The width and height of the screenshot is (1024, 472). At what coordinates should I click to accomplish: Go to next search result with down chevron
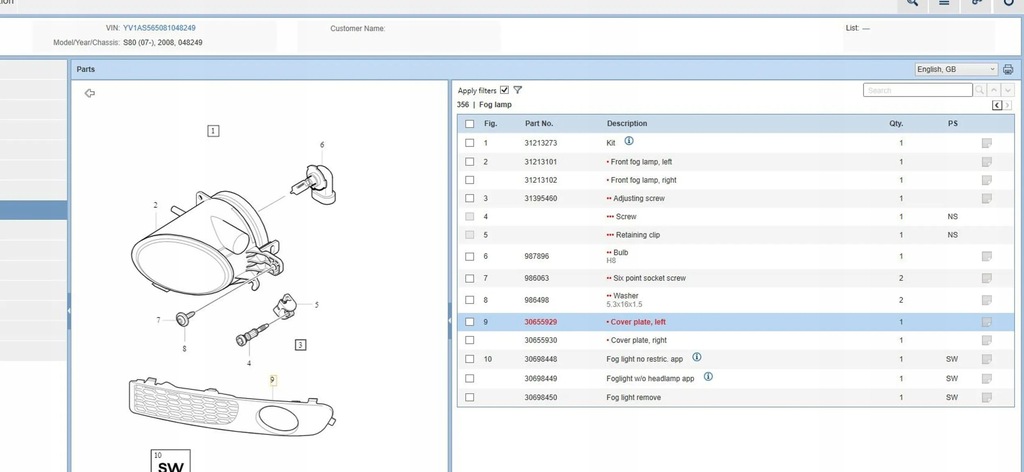coord(1008,90)
